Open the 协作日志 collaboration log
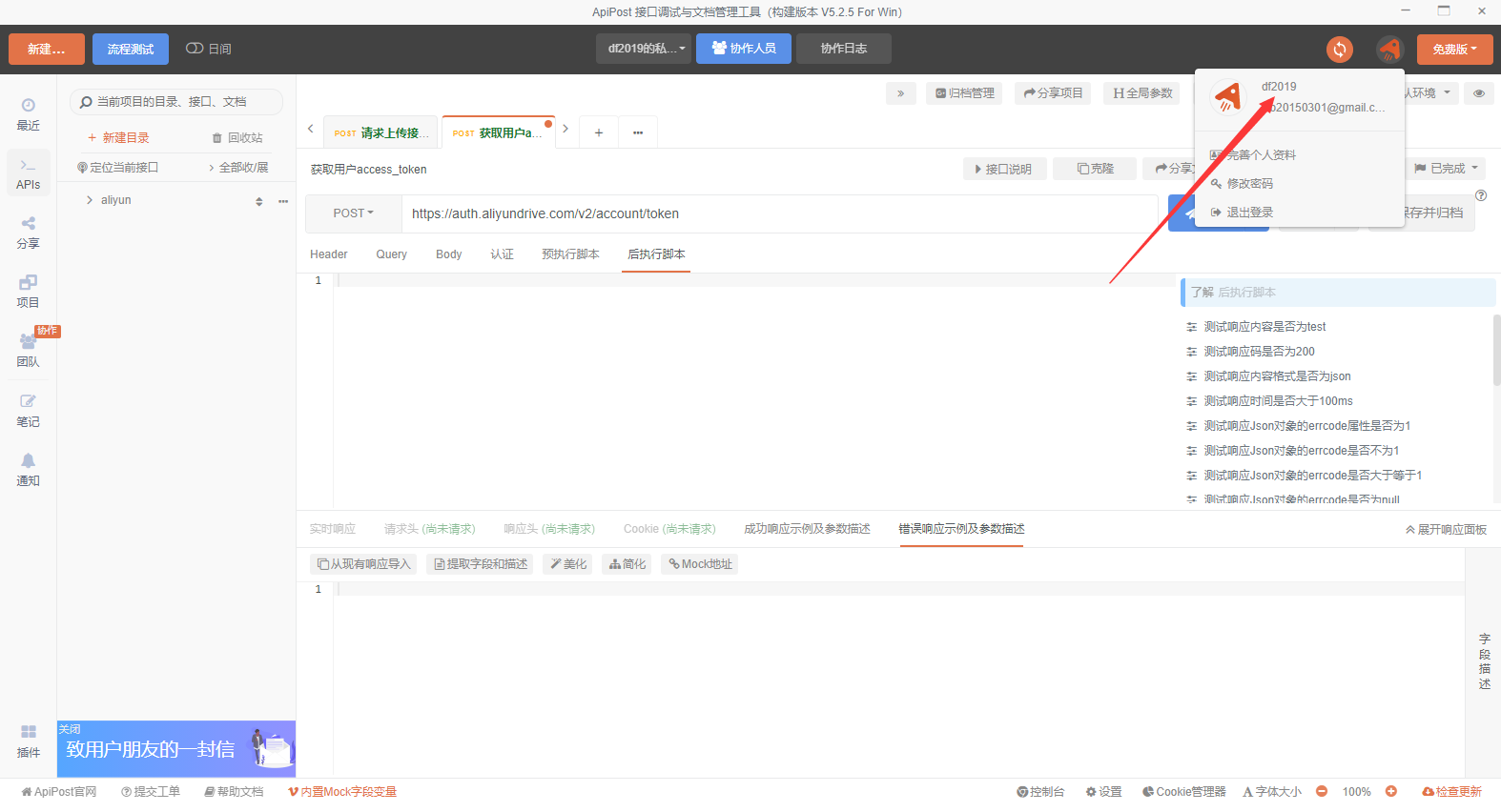This screenshot has width=1501, height=812. pyautogui.click(x=844, y=49)
